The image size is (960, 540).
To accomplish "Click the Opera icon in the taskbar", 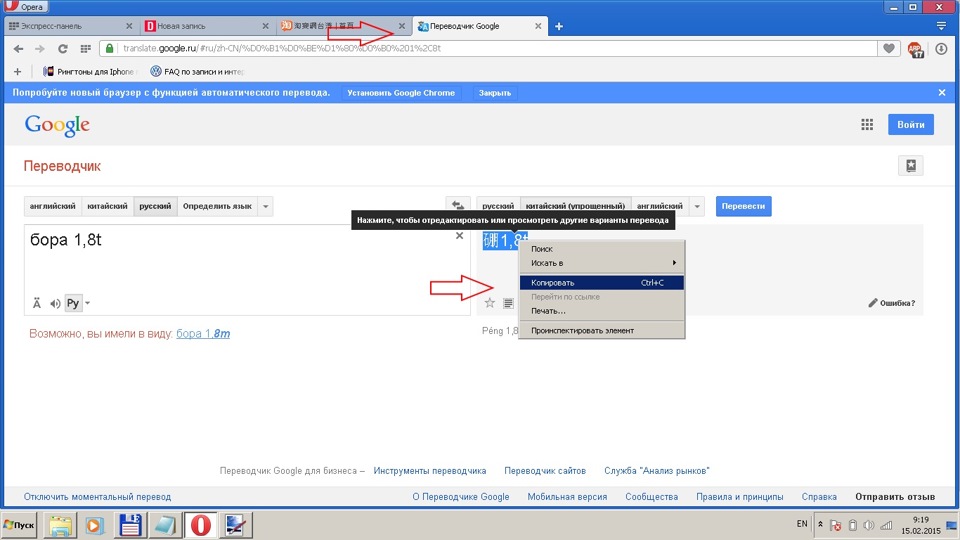I will 201,525.
